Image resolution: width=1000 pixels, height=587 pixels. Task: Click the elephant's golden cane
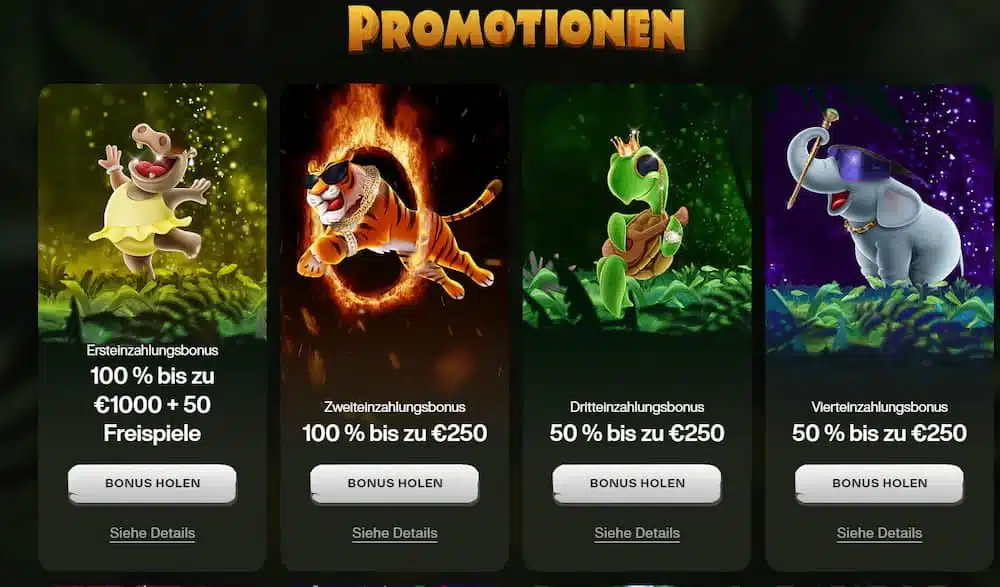(x=812, y=158)
